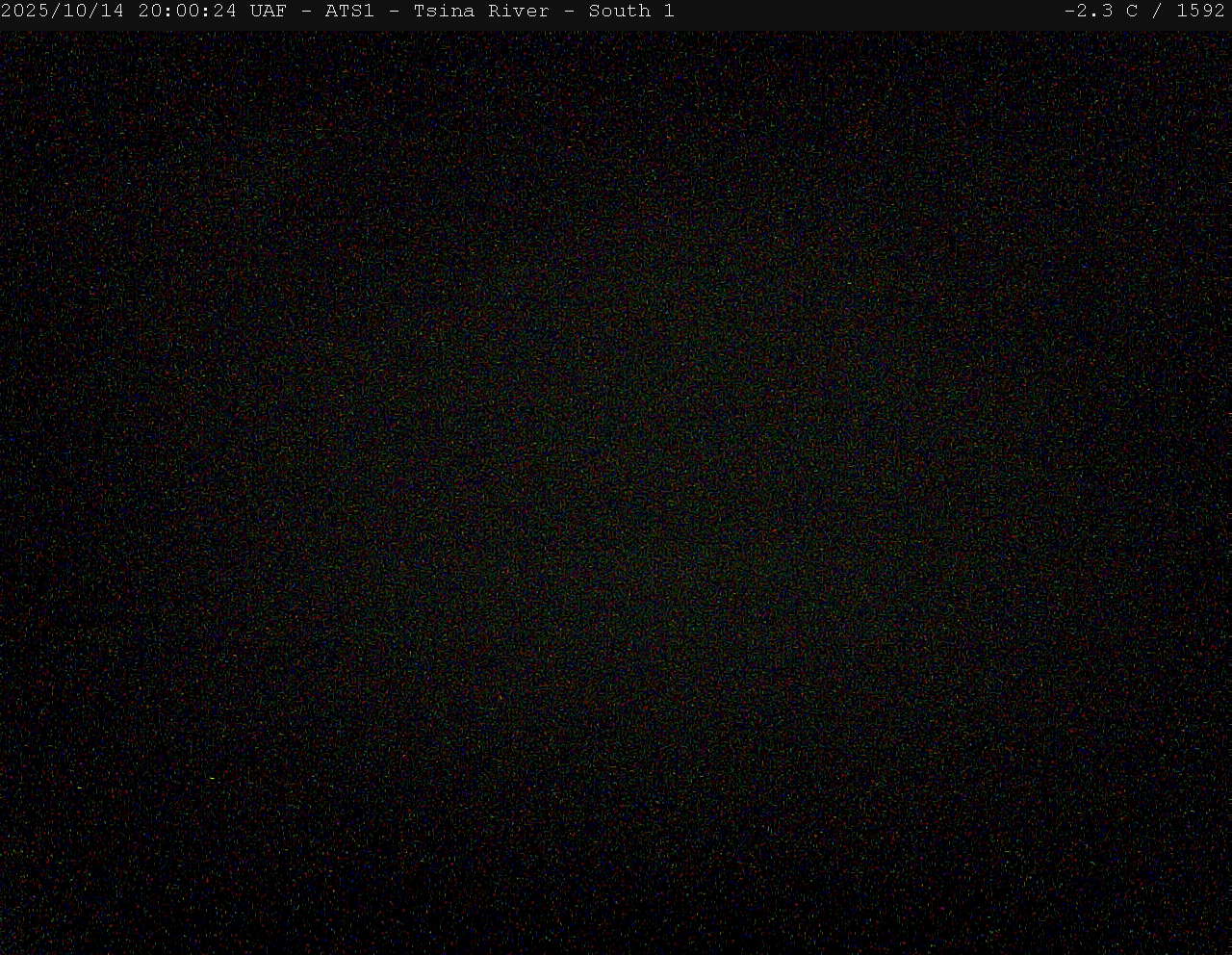Click the ATS1 station identifier
The height and width of the screenshot is (955, 1232).
pyautogui.click(x=349, y=12)
